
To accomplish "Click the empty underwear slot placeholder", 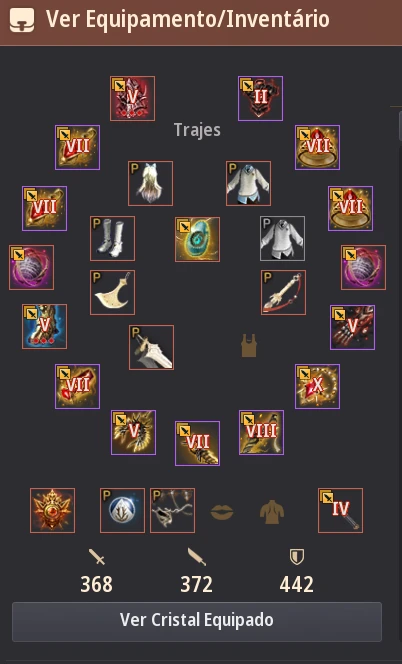I will [249, 345].
